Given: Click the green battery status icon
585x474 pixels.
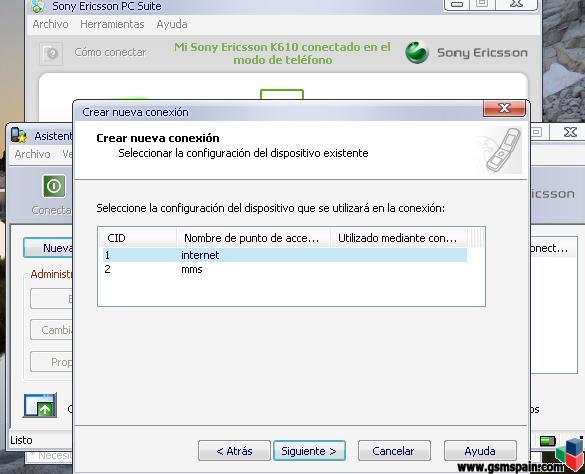Looking at the screenshot, I should 548,441.
